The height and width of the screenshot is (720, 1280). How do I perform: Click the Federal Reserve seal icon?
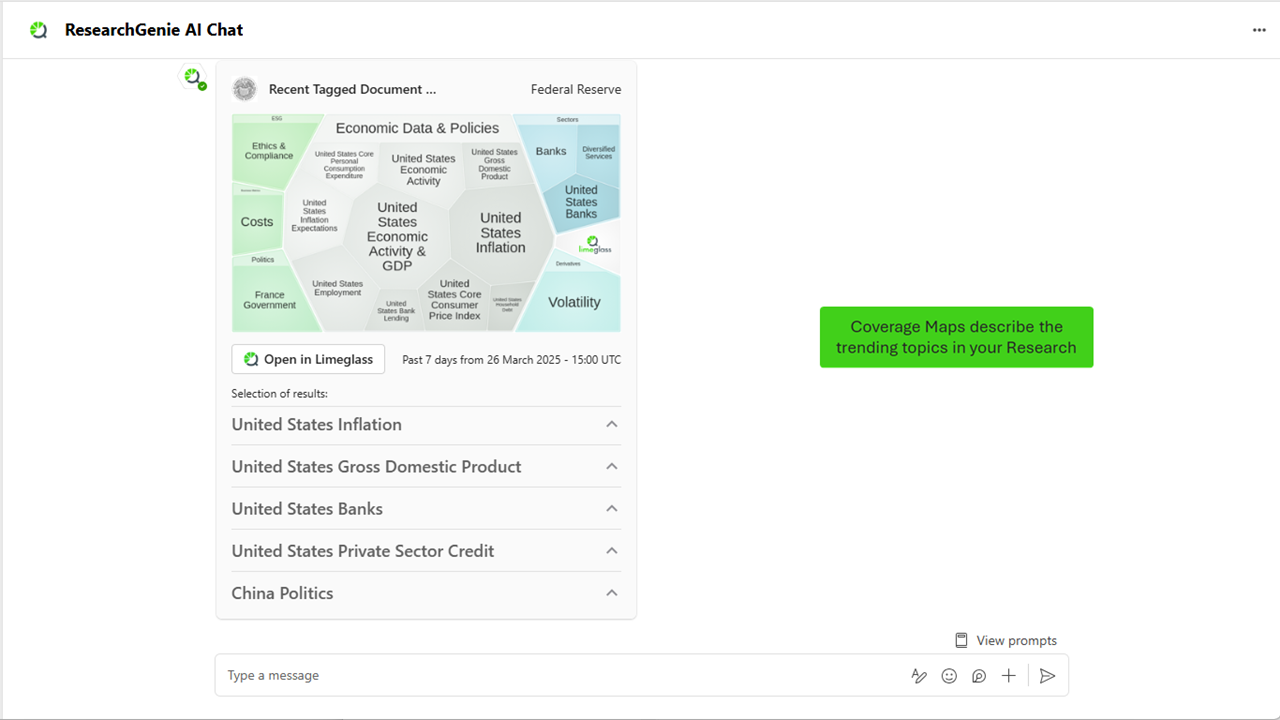244,89
